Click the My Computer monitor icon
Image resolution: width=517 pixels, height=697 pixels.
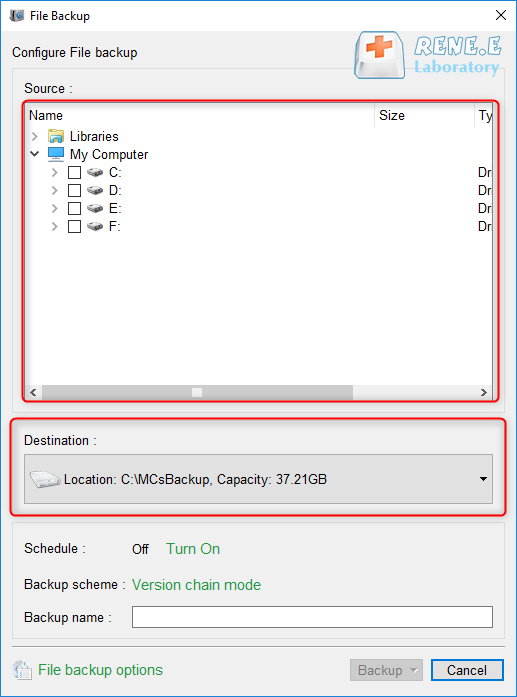(x=56, y=154)
